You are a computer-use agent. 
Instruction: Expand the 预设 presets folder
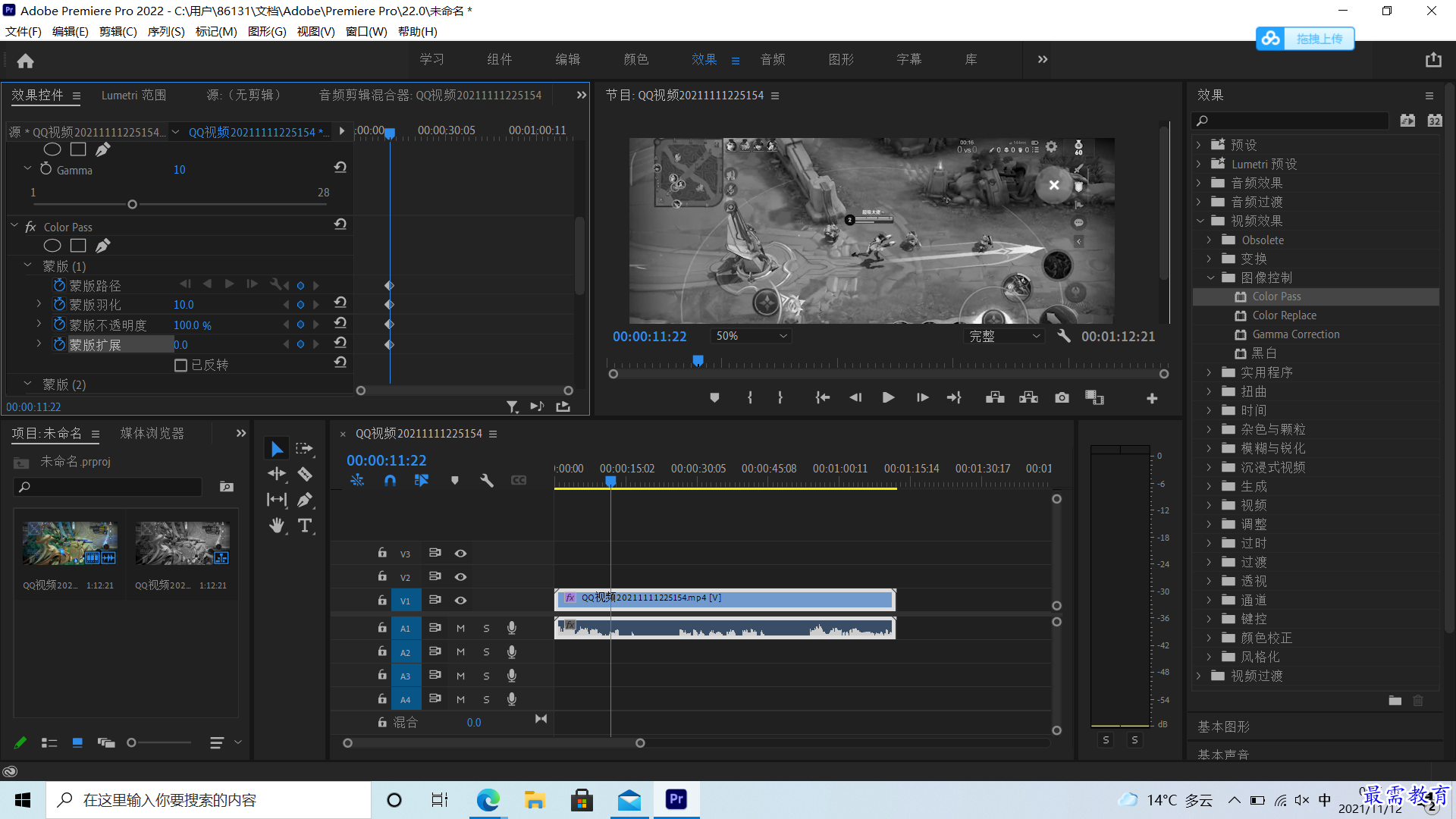[x=1199, y=144]
